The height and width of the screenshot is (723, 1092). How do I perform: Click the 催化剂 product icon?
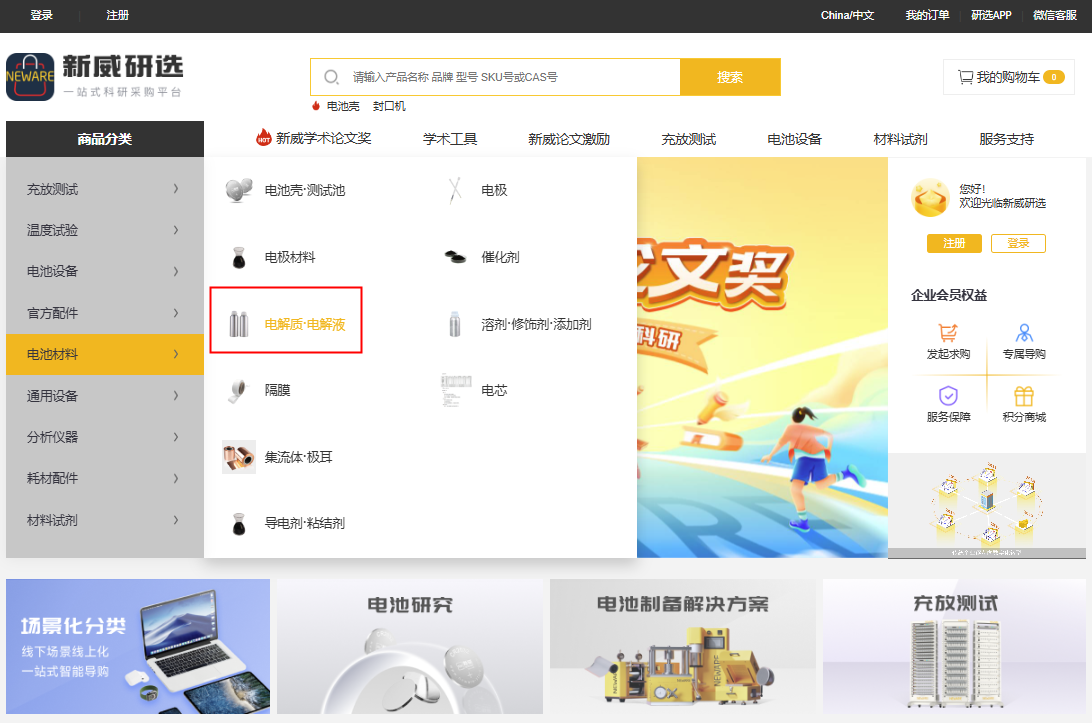click(455, 257)
